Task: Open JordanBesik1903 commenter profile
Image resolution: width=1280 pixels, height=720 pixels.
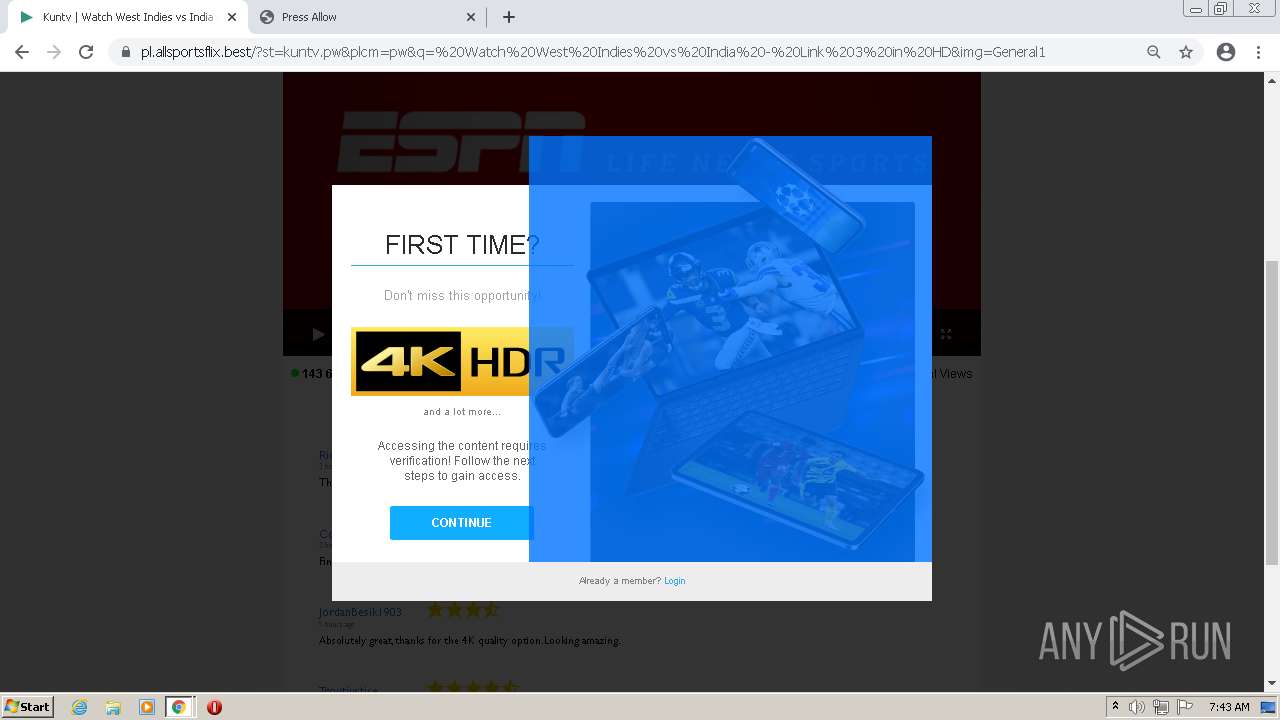Action: [360, 612]
